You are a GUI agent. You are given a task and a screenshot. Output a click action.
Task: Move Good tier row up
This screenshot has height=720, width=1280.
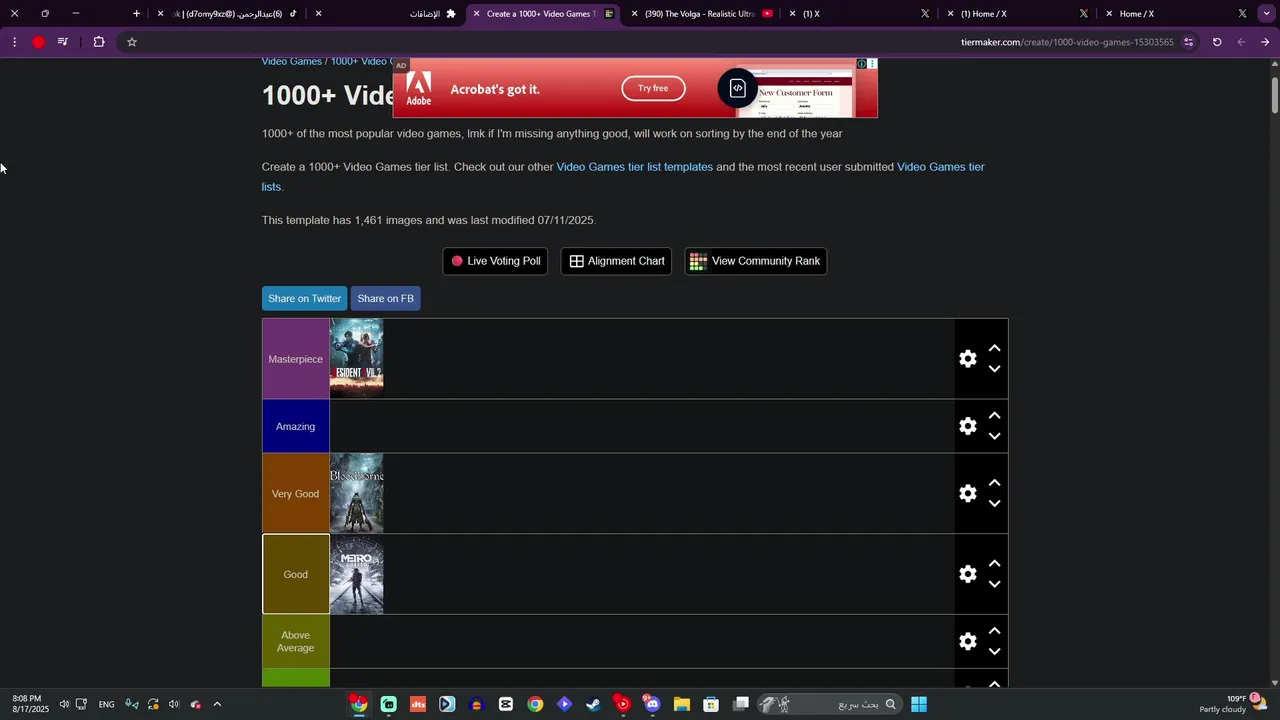pyautogui.click(x=994, y=563)
